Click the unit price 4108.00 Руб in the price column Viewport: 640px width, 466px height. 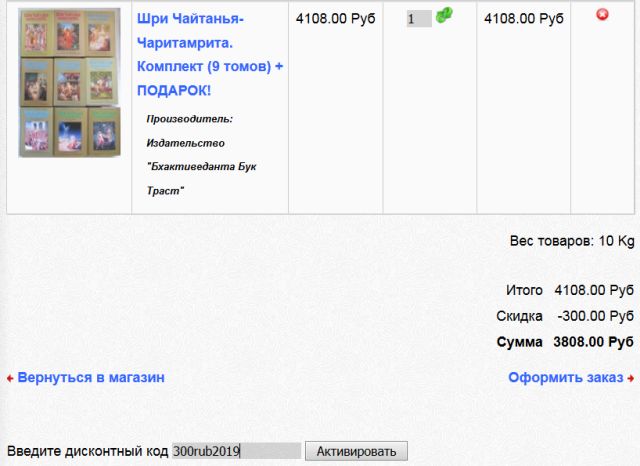[335, 18]
